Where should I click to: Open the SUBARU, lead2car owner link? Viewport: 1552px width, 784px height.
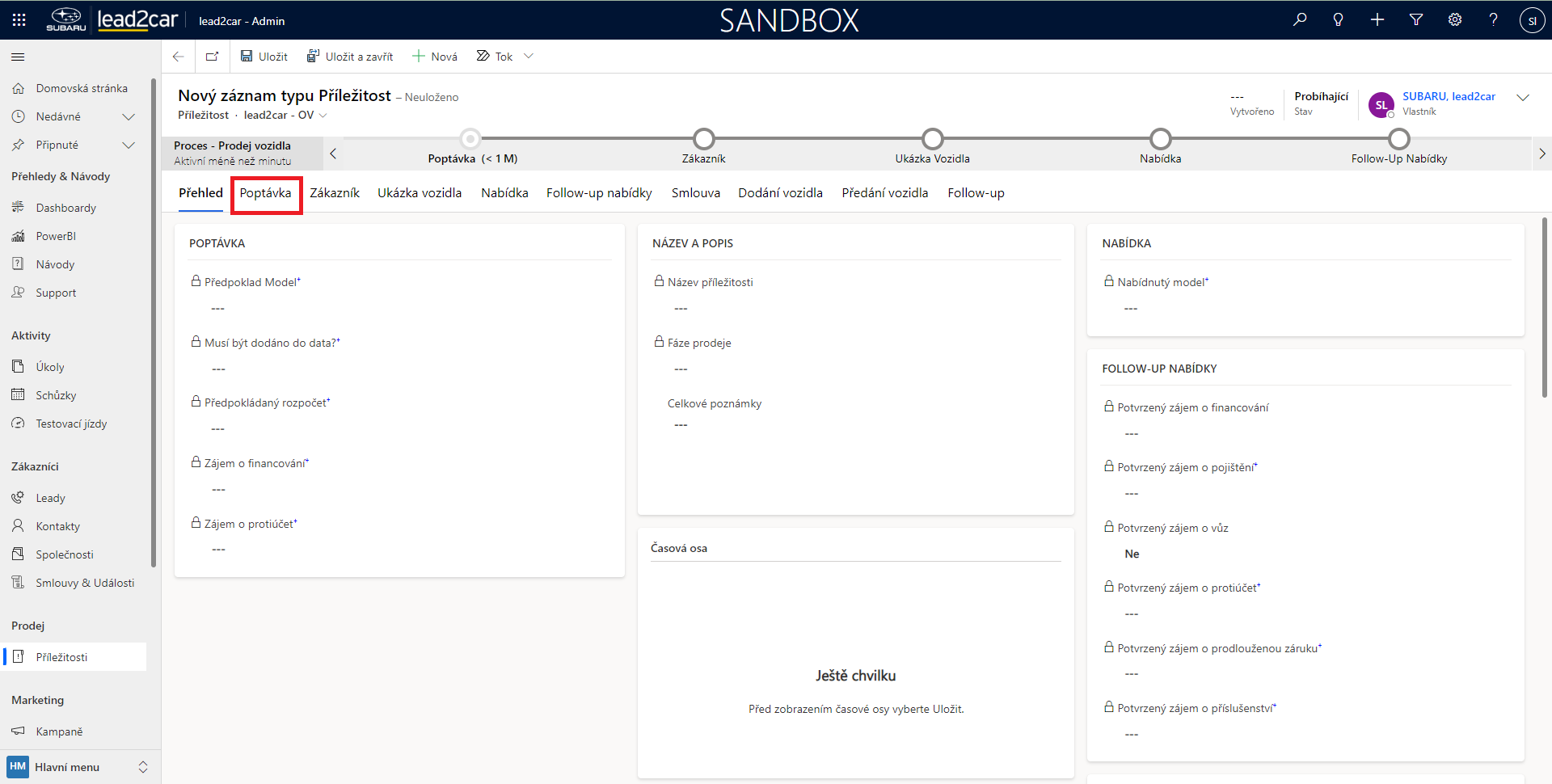[1449, 96]
